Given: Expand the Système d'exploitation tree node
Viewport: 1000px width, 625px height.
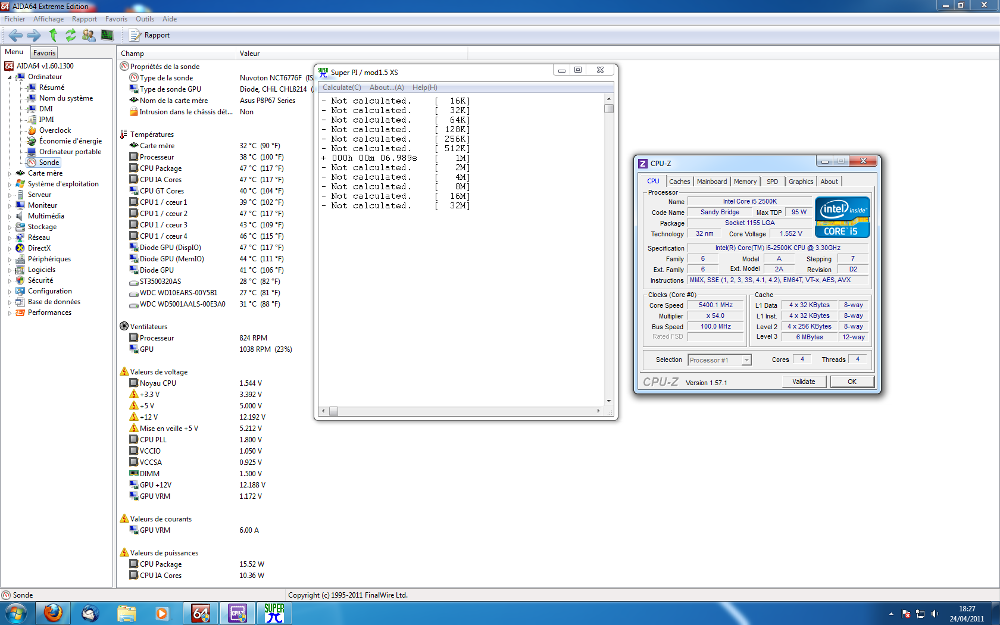Looking at the screenshot, I should coord(10,184).
